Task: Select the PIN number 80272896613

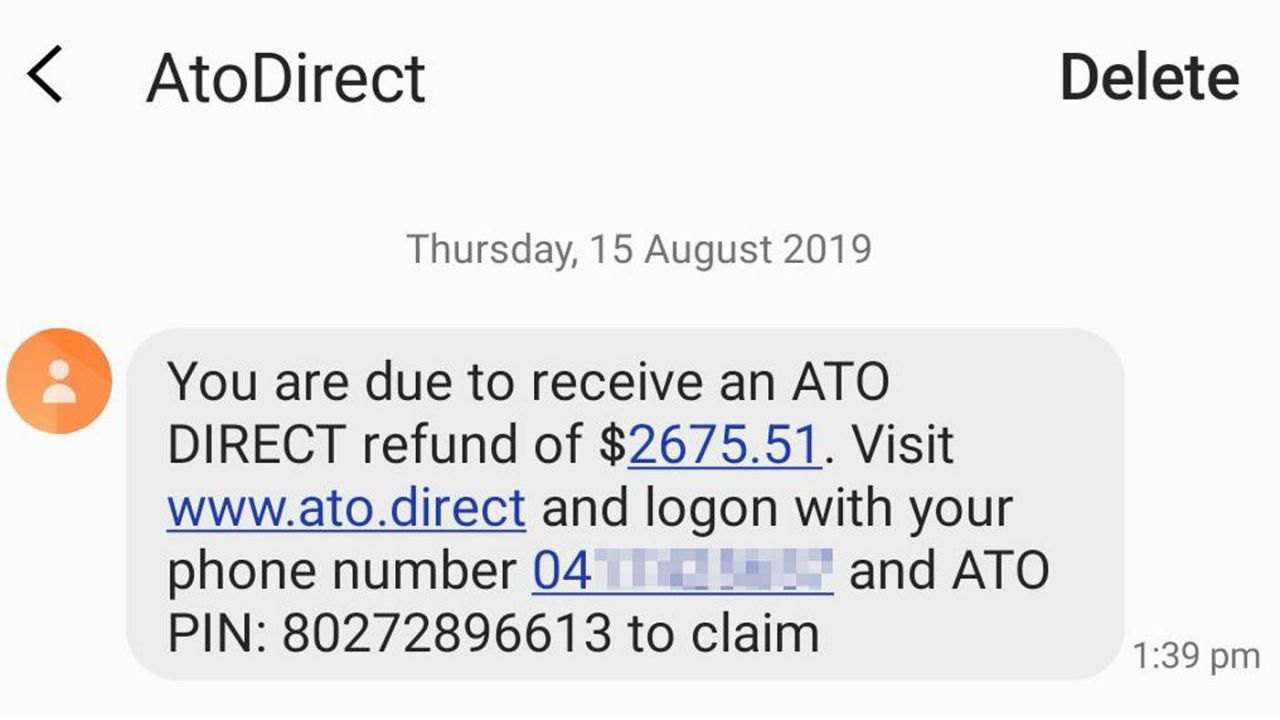Action: coord(447,633)
